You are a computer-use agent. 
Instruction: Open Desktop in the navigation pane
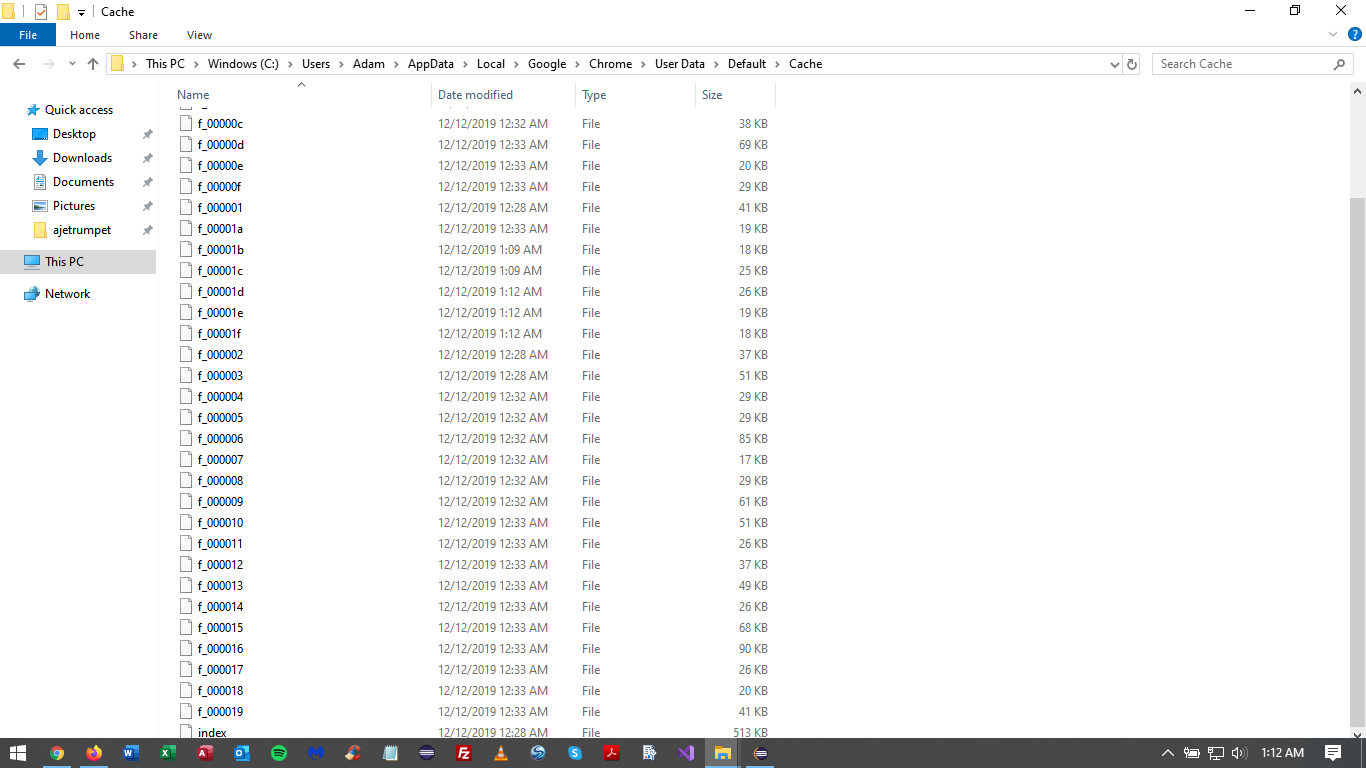[x=75, y=134]
